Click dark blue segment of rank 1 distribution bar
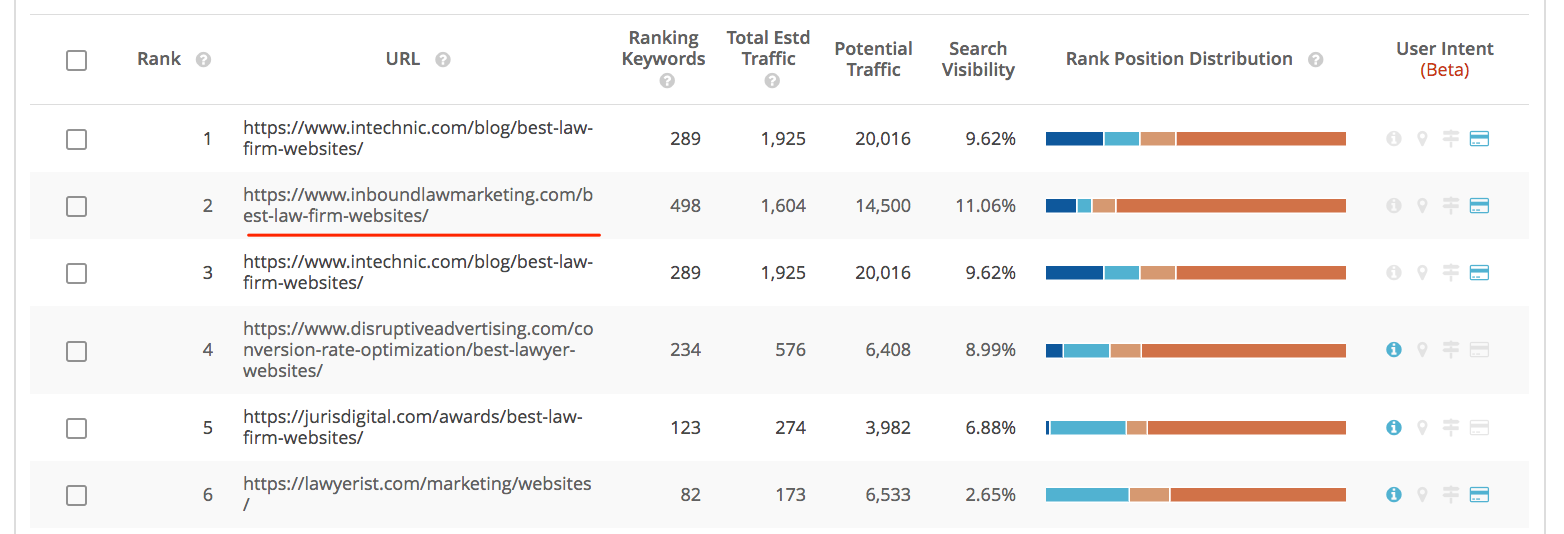Screen dimensions: 1564x534 [x=1074, y=139]
